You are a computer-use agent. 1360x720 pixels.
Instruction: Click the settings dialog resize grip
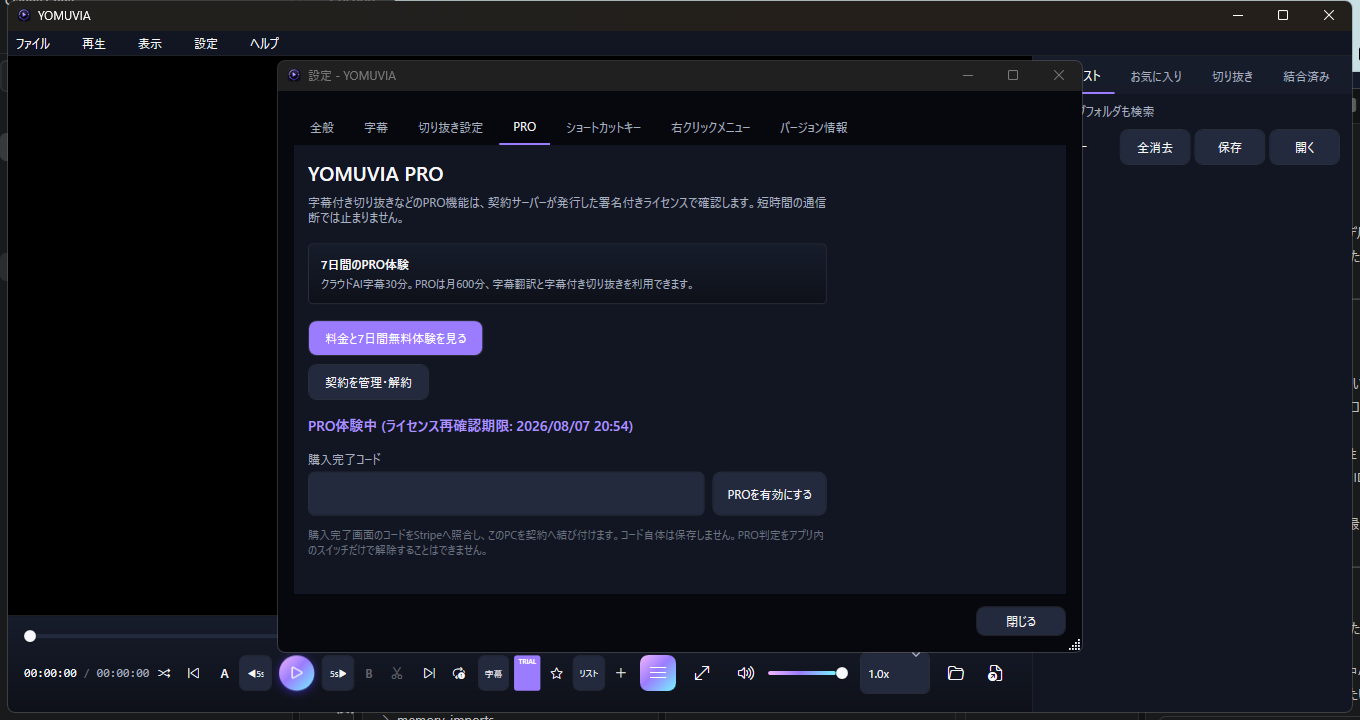tap(1074, 645)
